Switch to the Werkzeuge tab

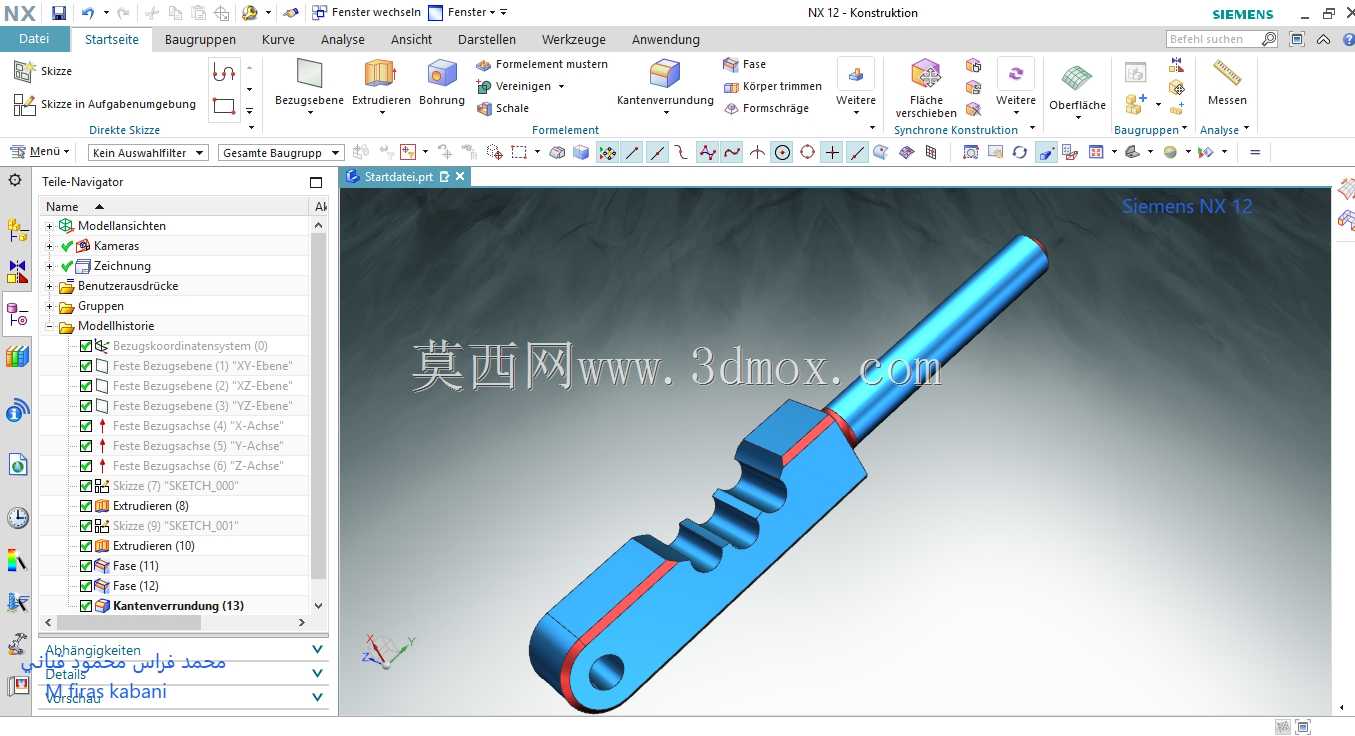[574, 40]
